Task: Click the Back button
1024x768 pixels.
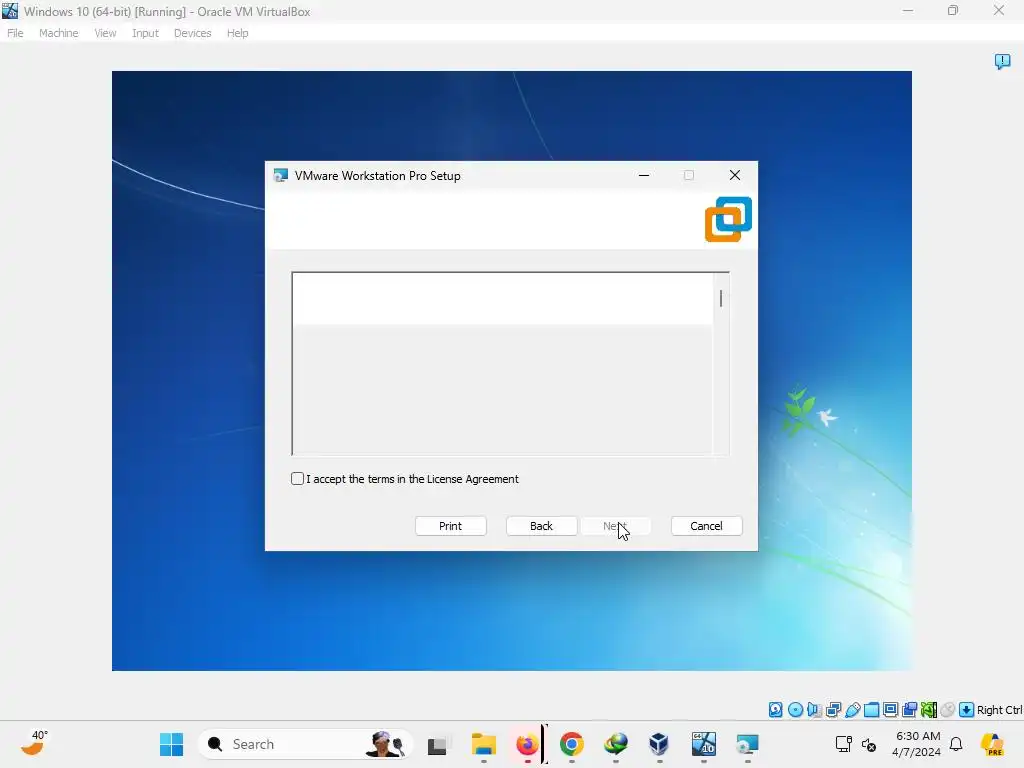Action: (x=541, y=526)
